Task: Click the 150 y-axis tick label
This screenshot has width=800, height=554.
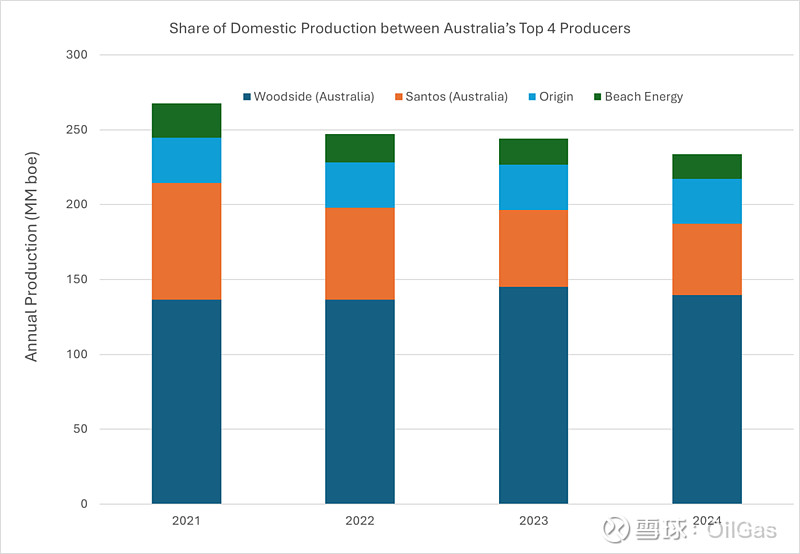Action: click(77, 280)
